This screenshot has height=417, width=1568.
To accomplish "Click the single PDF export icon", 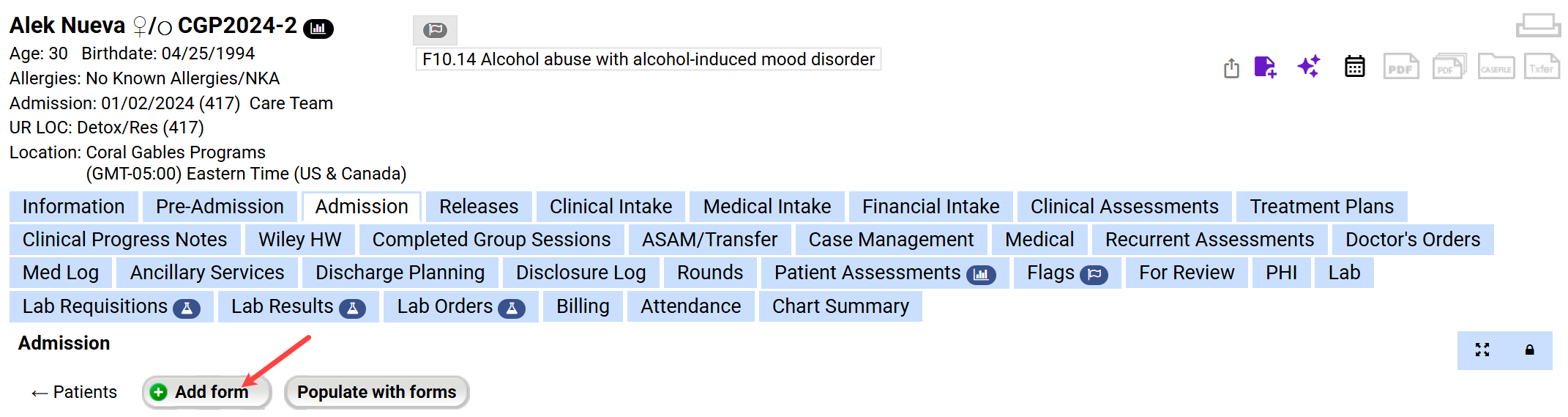I will (x=1400, y=67).
